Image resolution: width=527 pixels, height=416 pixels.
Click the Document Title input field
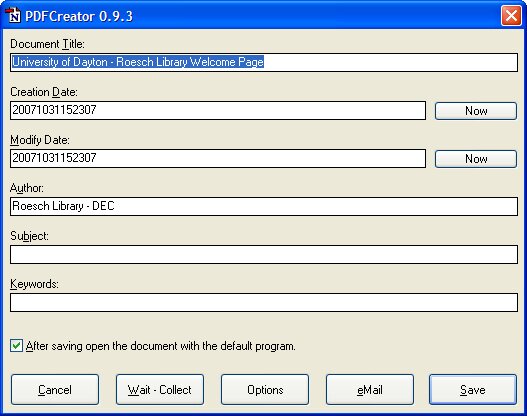tap(264, 62)
